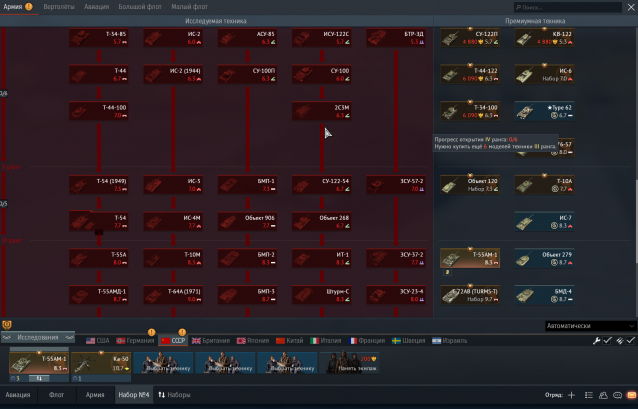Click the squad contacts list icon
Image resolution: width=638 pixels, height=409 pixels.
point(588,395)
